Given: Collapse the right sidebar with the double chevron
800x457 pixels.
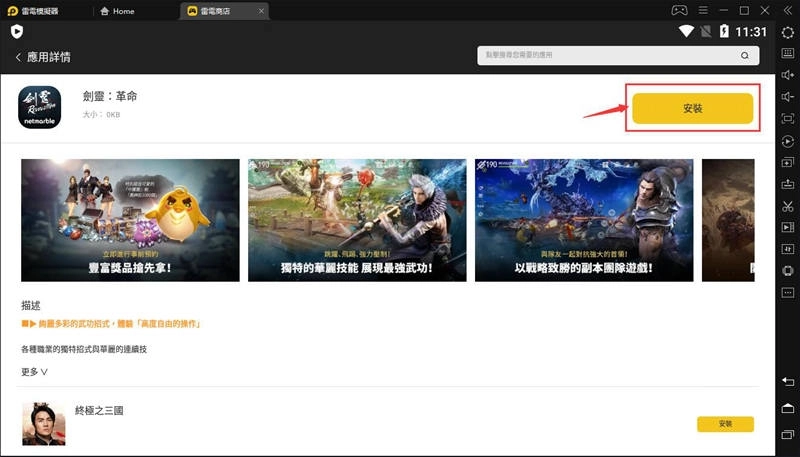Looking at the screenshot, I should point(788,10).
